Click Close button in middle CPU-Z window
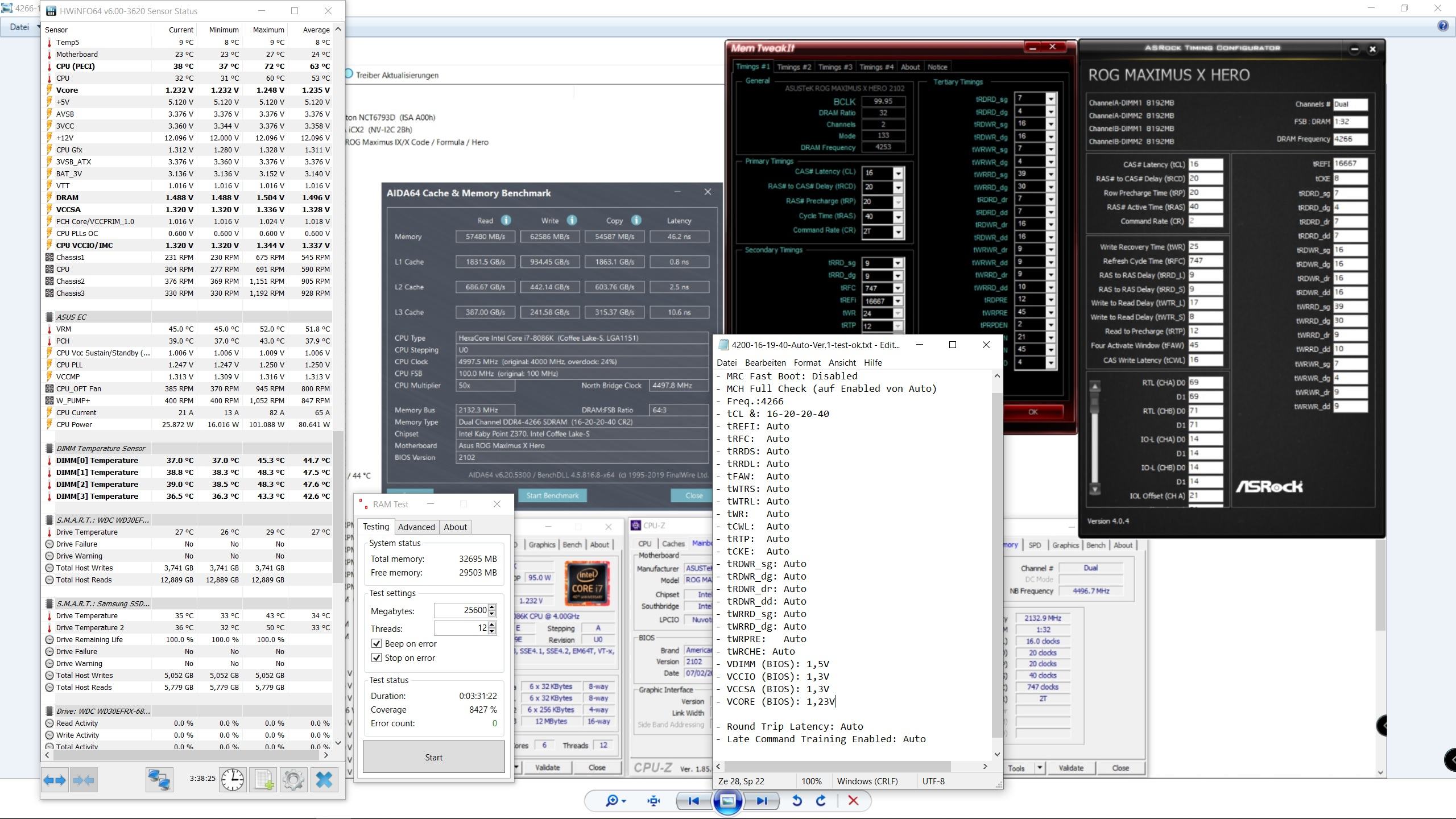 (597, 767)
